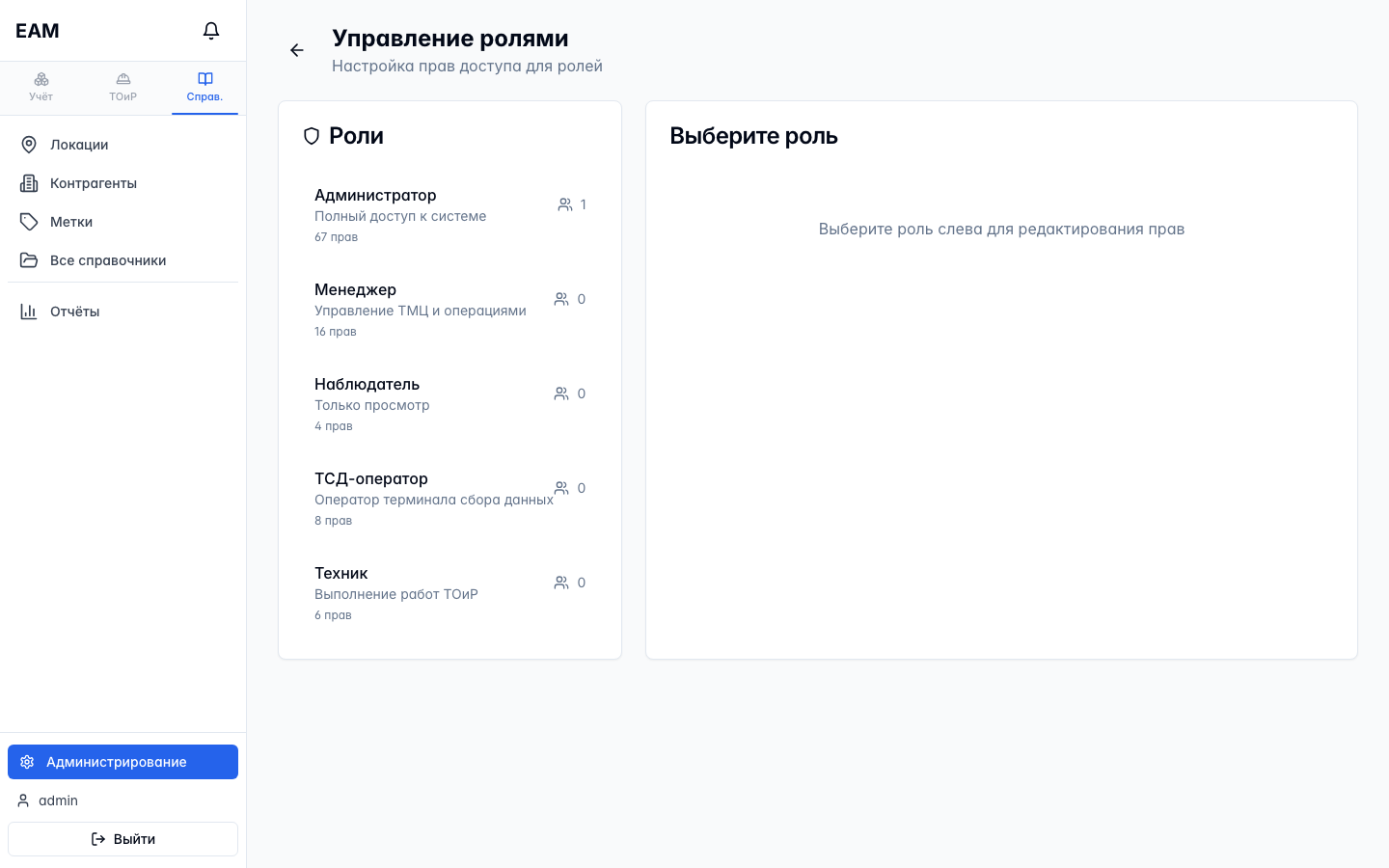Select the Техник role

click(x=449, y=593)
